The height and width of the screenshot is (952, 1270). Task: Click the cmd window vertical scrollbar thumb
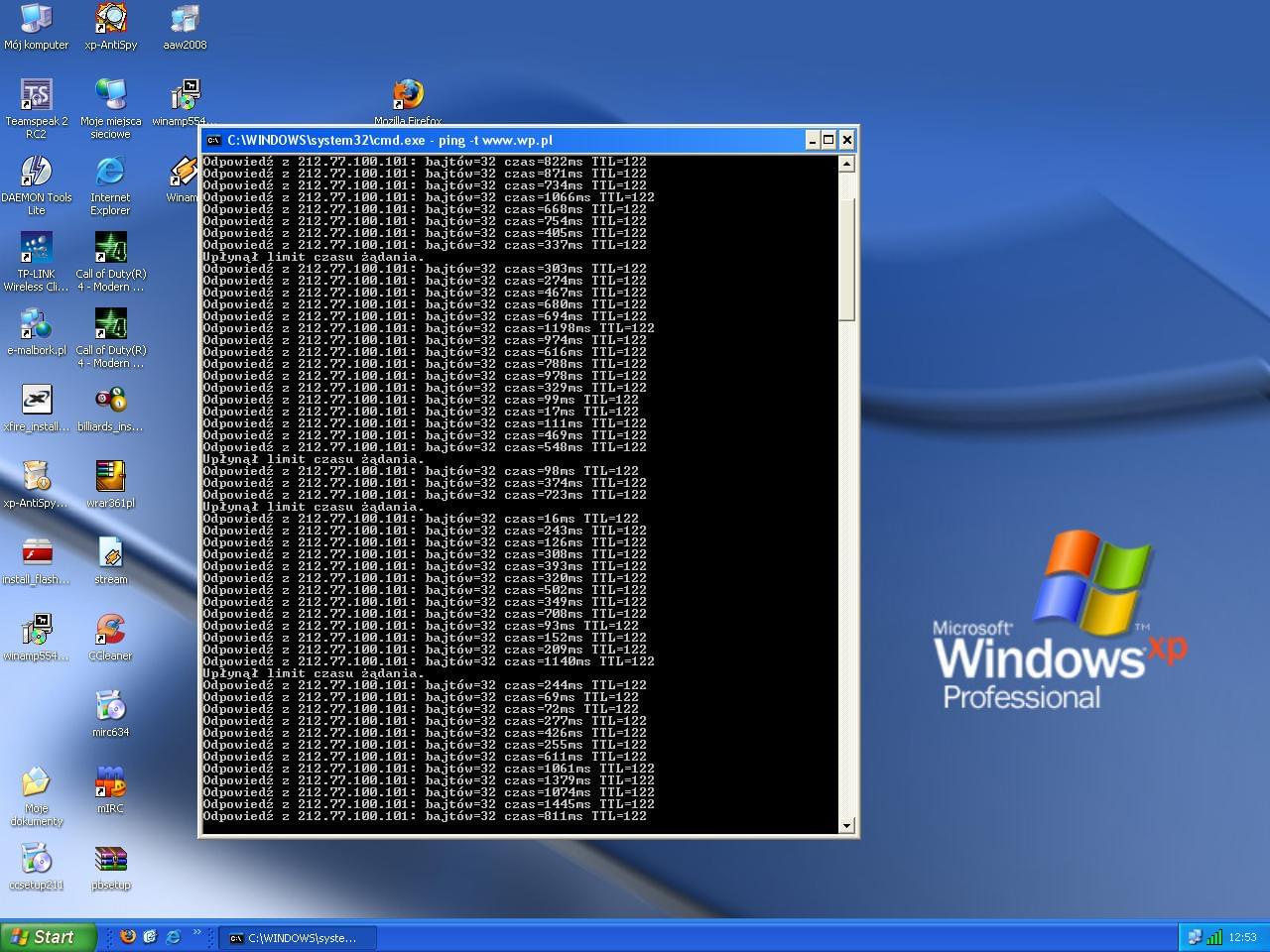pos(846,258)
